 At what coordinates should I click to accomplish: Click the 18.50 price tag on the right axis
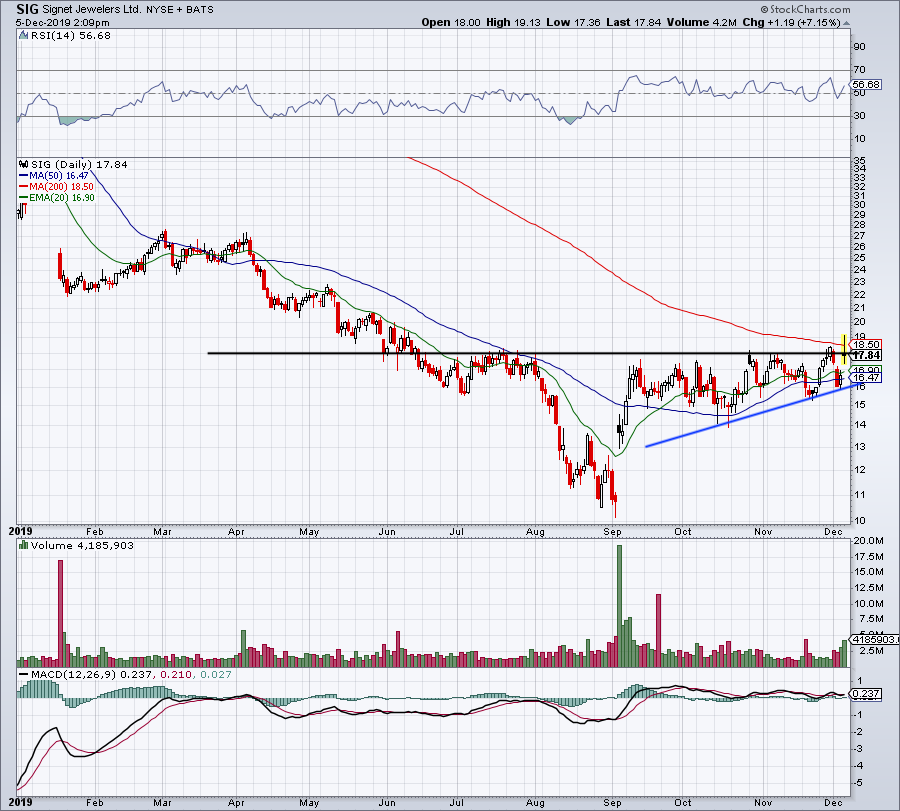click(x=866, y=344)
